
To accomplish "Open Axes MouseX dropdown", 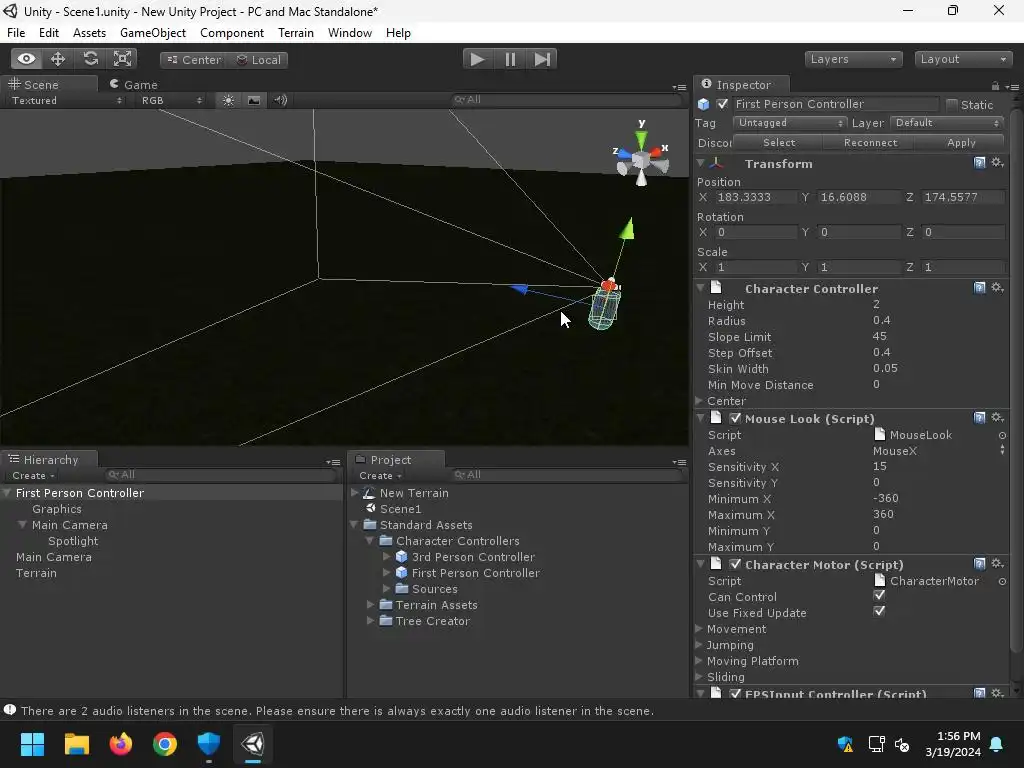I will (938, 451).
